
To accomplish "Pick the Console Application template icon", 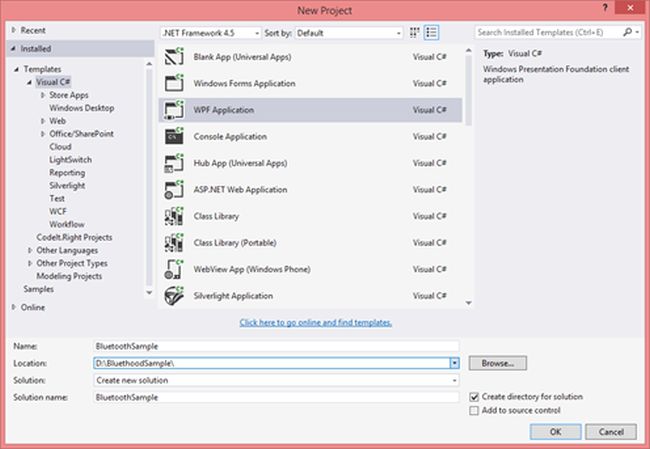I will [174, 136].
